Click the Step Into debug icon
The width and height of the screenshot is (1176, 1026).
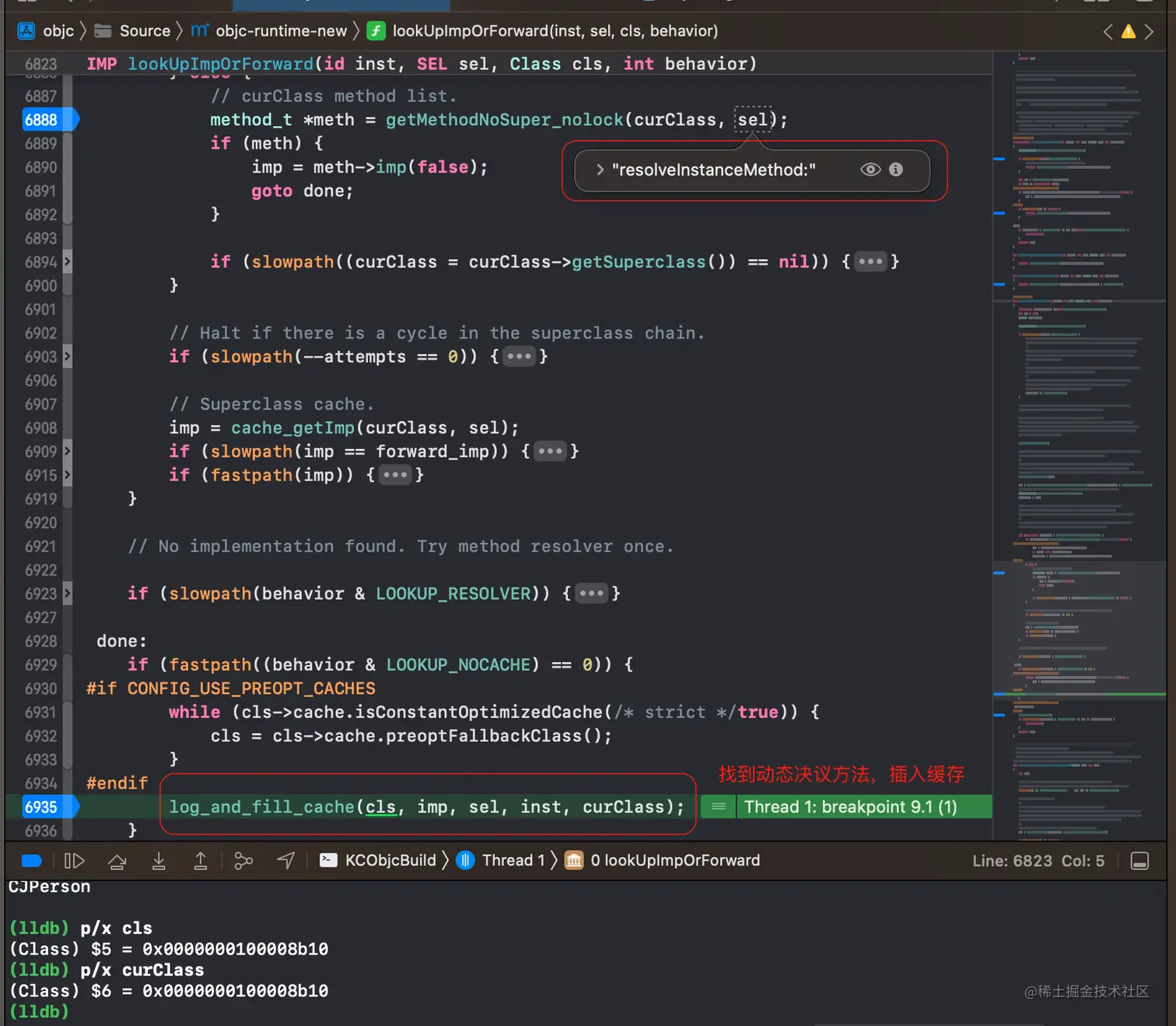[x=159, y=860]
